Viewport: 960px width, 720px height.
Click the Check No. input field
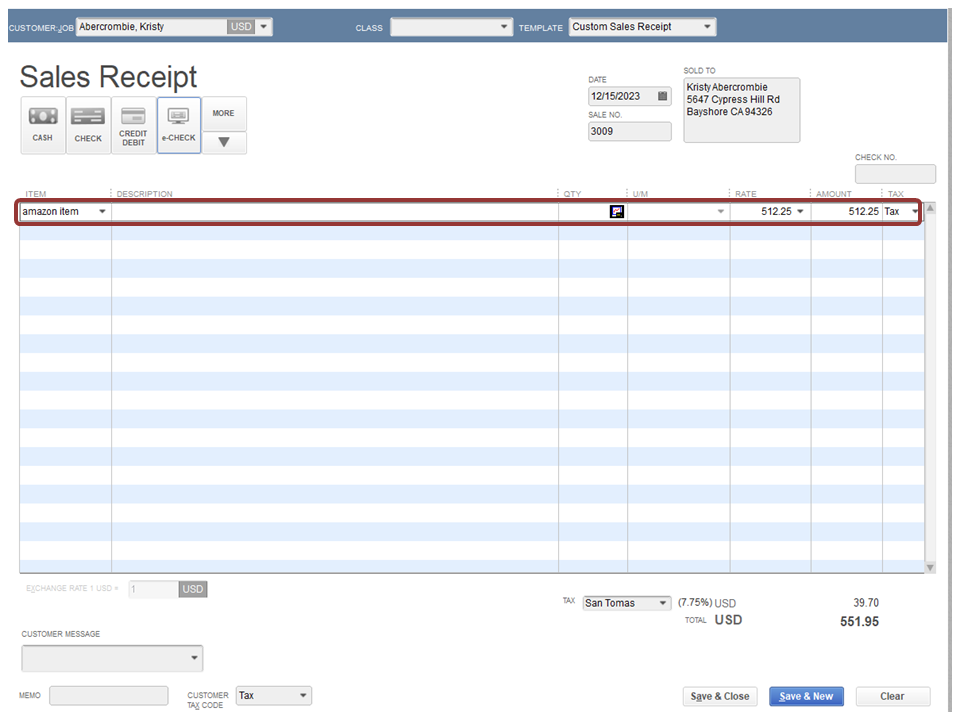pos(895,174)
